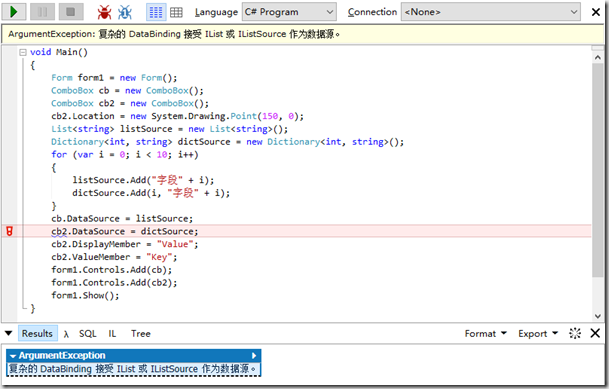Click the line 'form1.Controls.Add(cb2);'

coord(114,283)
